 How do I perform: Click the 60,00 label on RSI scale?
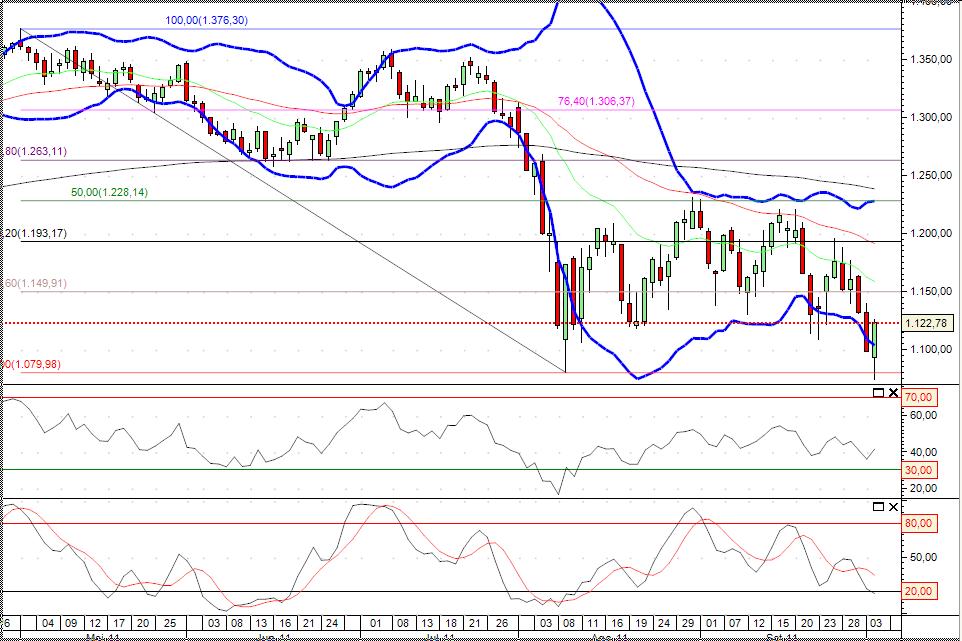923,415
